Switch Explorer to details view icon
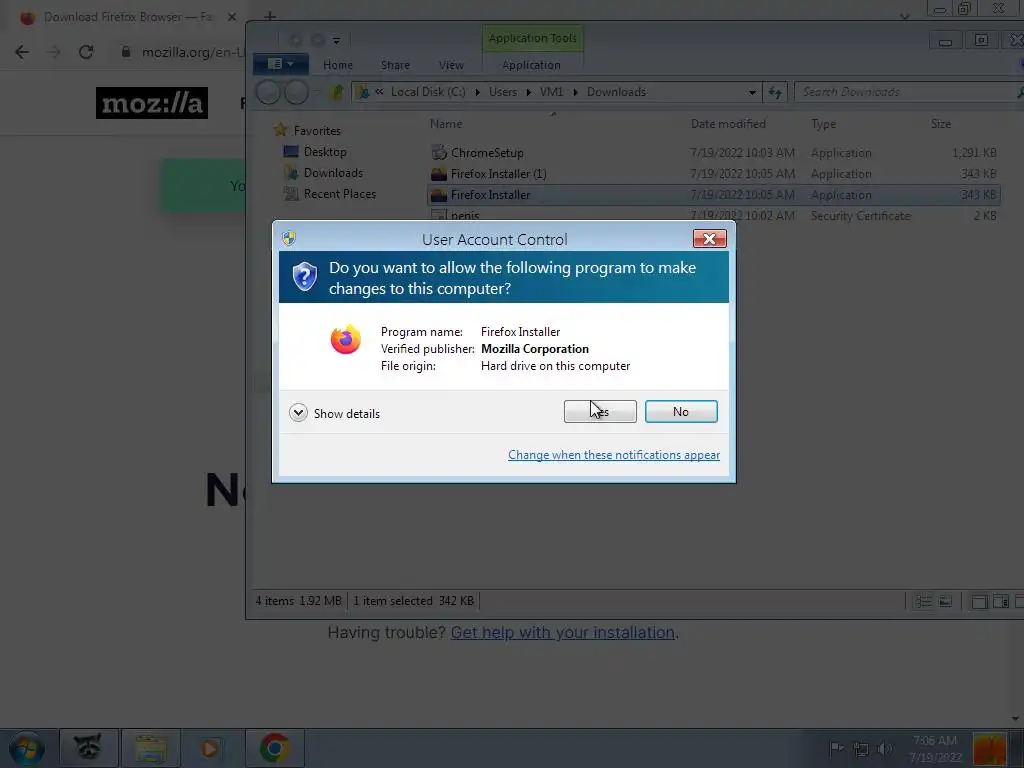 (x=923, y=601)
